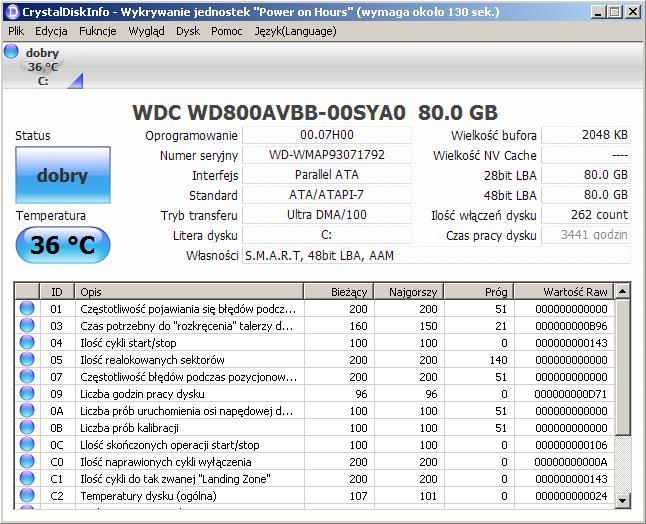
Task: Click the 262 count power-on value
Action: point(586,215)
